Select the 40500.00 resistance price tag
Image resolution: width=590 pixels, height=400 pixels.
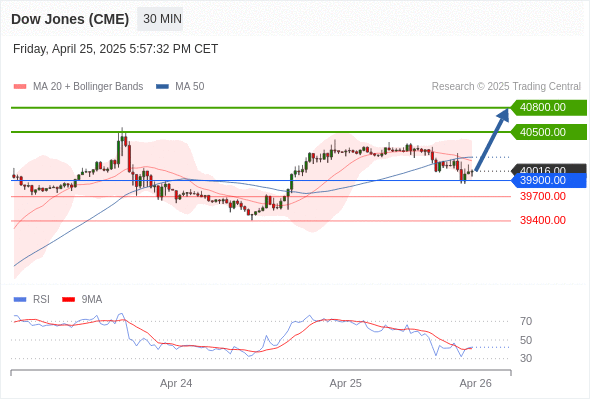point(549,132)
